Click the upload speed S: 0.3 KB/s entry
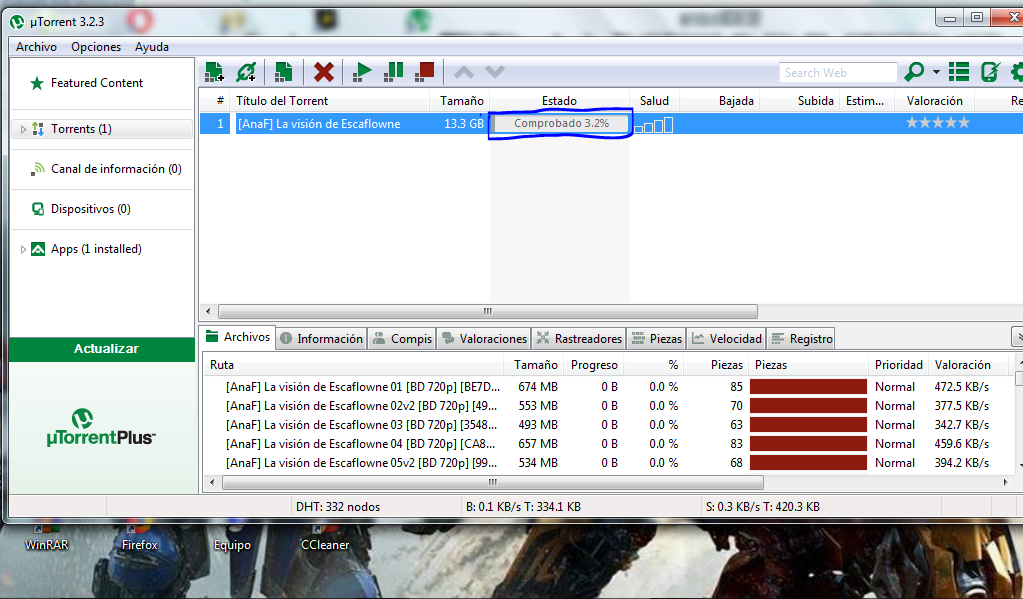1023x599 pixels. click(x=762, y=507)
